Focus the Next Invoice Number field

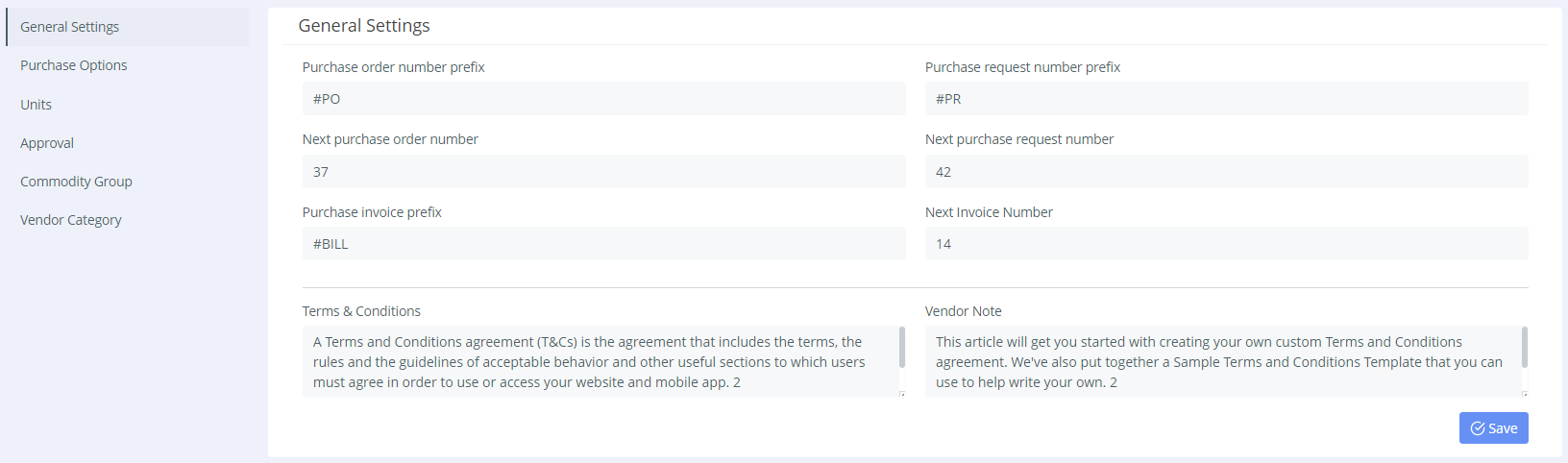pyautogui.click(x=1226, y=244)
